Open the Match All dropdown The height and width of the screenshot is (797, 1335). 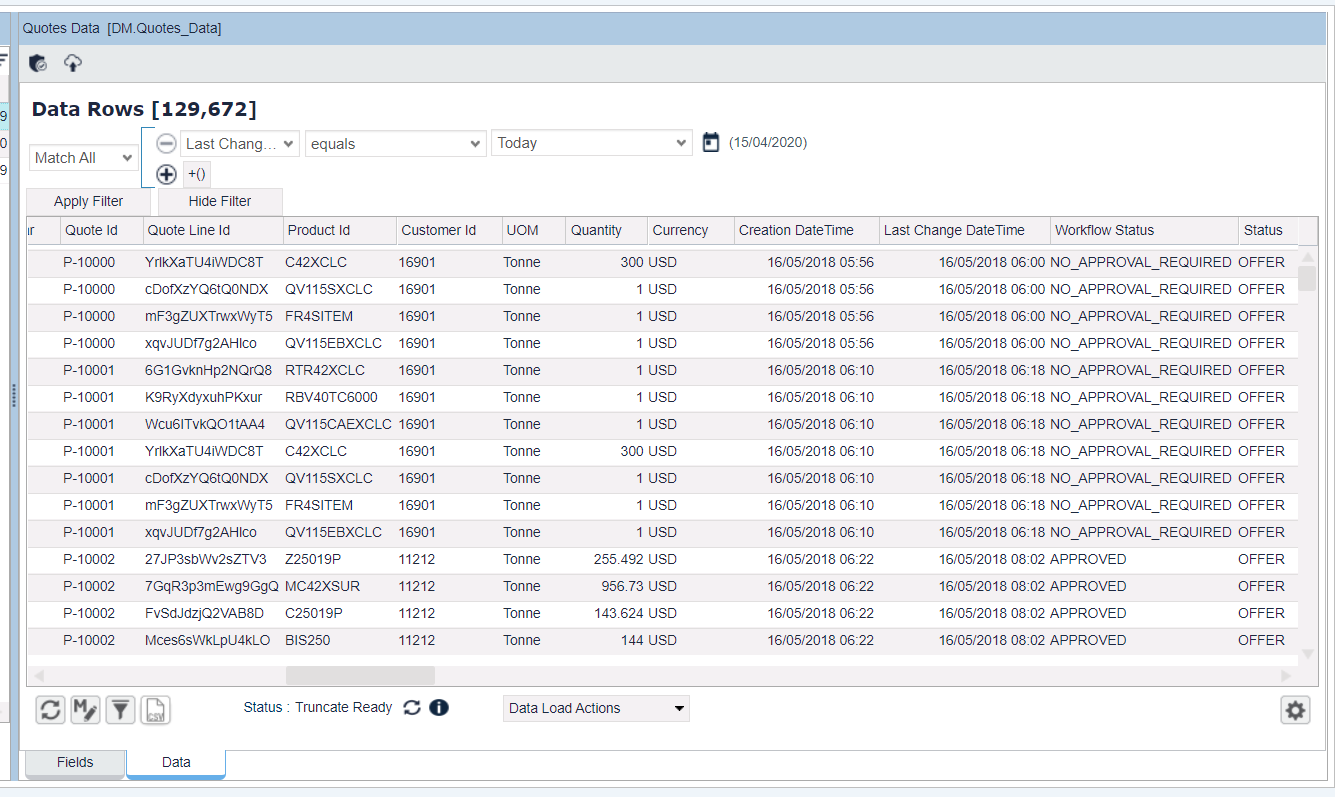[84, 158]
